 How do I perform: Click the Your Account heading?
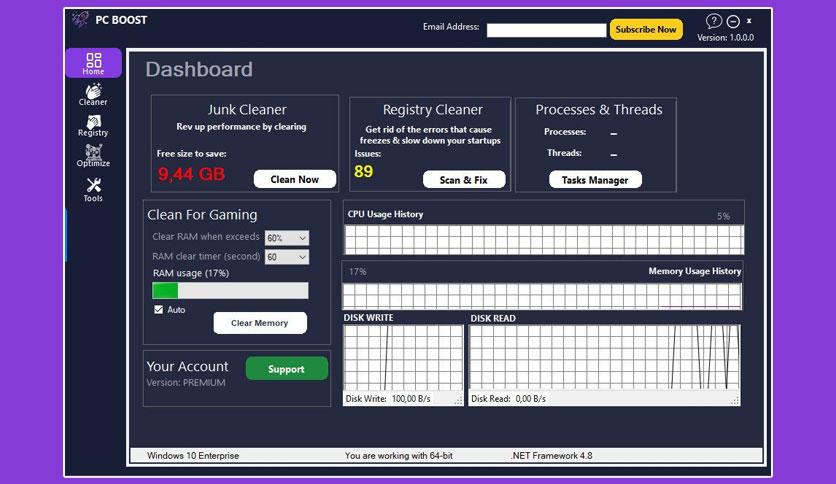[x=187, y=366]
